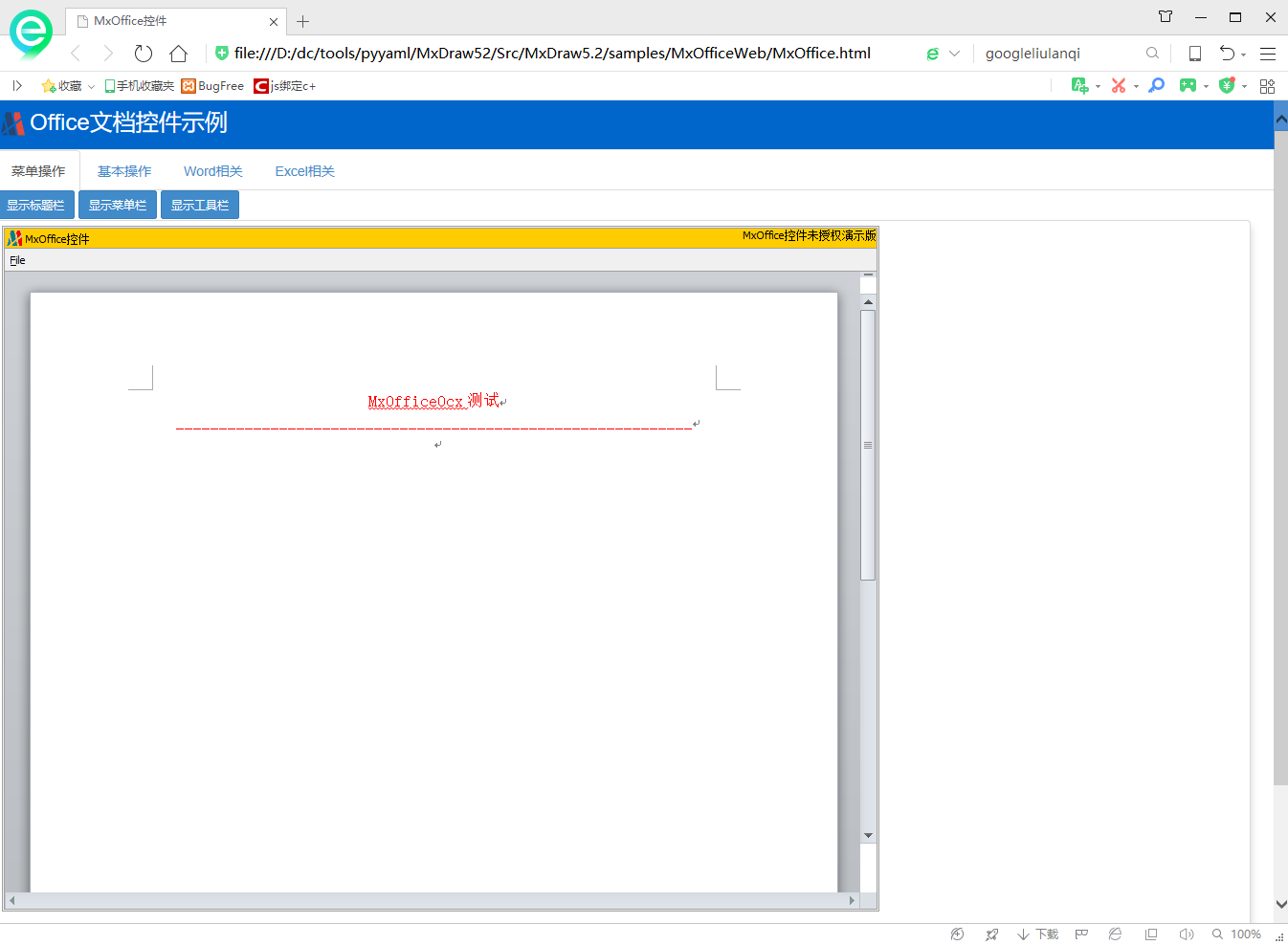The width and height of the screenshot is (1288, 945).
Task: Click the green IE kernel mode icon
Action: coord(933,54)
